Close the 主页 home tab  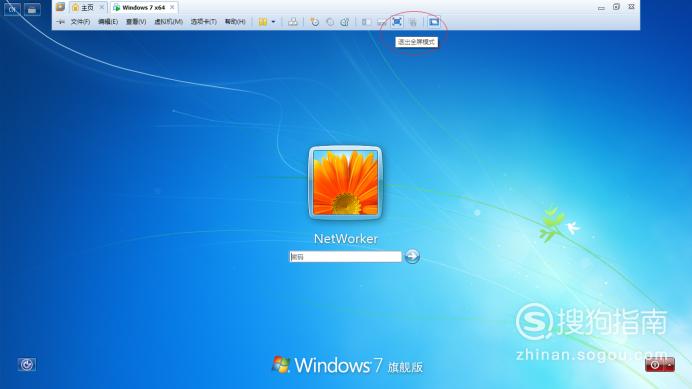102,8
